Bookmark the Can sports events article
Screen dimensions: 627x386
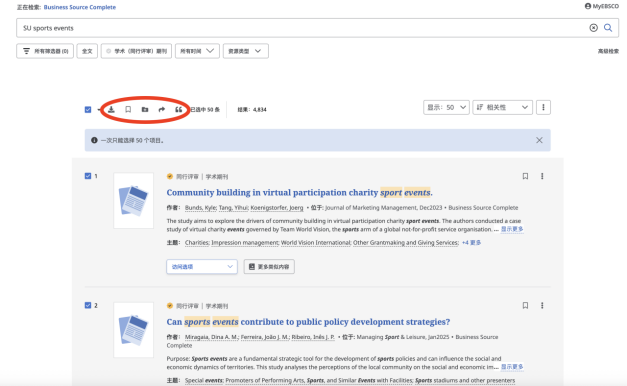point(525,305)
